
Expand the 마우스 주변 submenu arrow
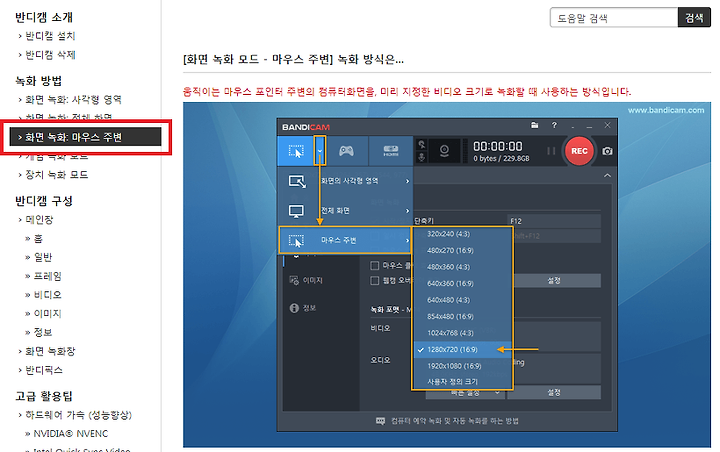coord(407,240)
